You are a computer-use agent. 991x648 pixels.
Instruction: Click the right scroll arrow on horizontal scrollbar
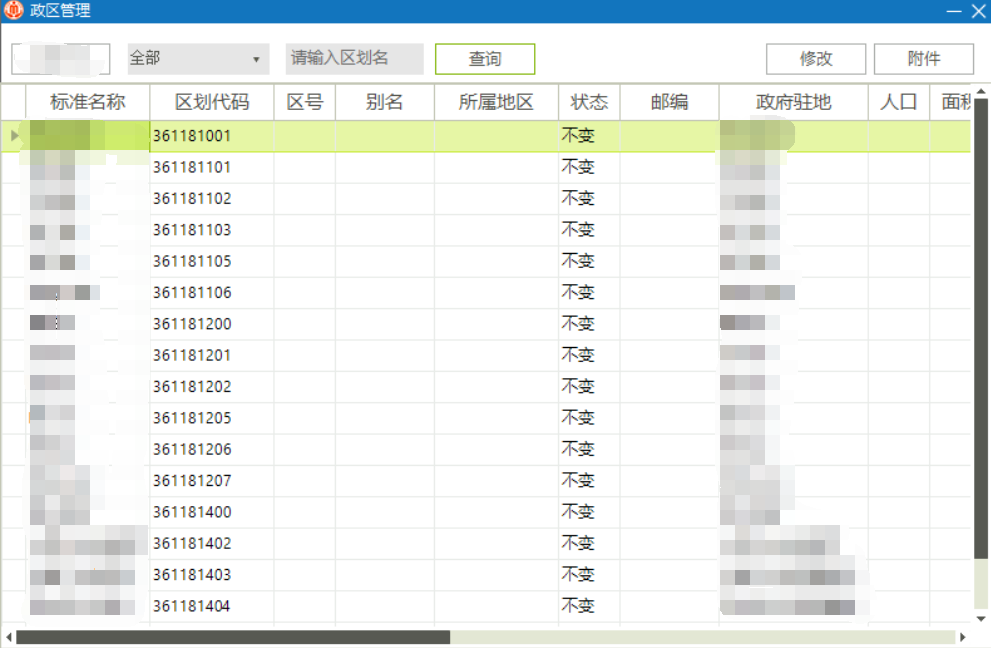click(x=963, y=637)
